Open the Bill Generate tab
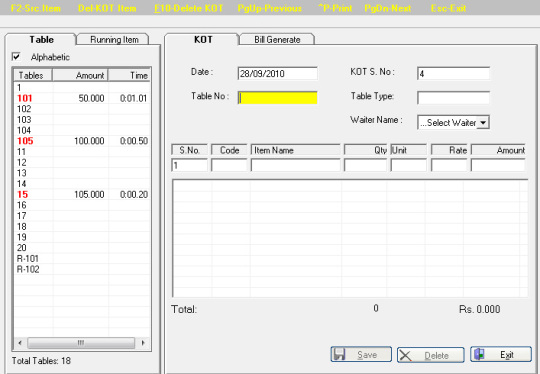Image resolution: width=540 pixels, height=374 pixels. pyautogui.click(x=277, y=40)
